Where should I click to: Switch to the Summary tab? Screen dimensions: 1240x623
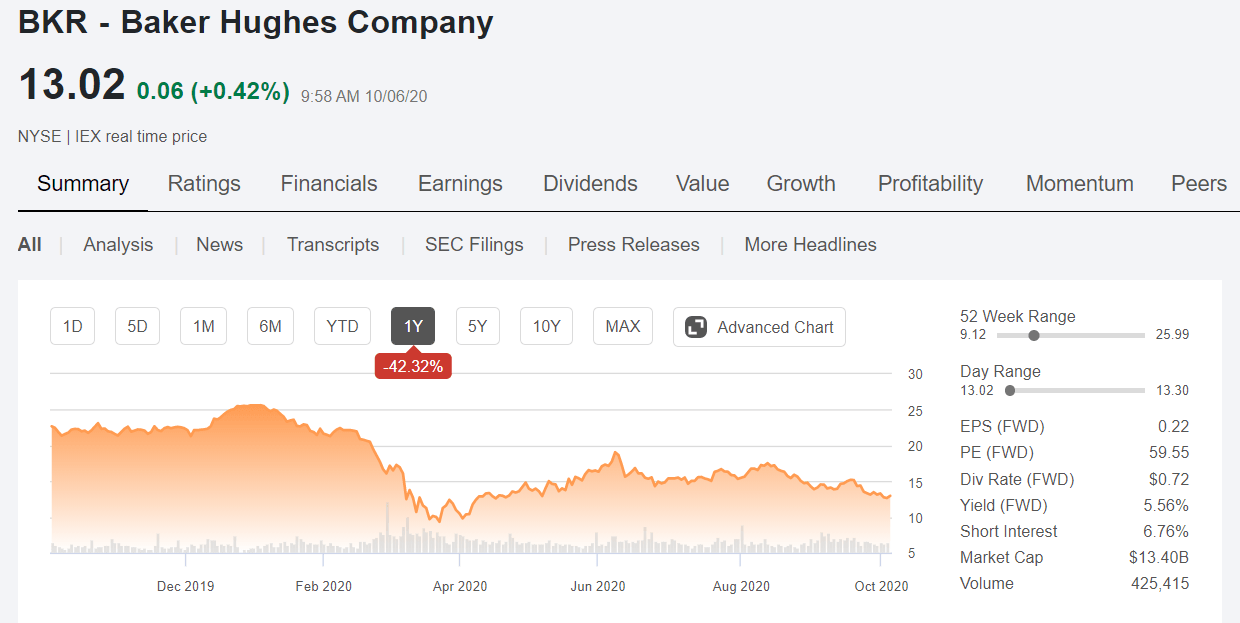click(x=83, y=184)
